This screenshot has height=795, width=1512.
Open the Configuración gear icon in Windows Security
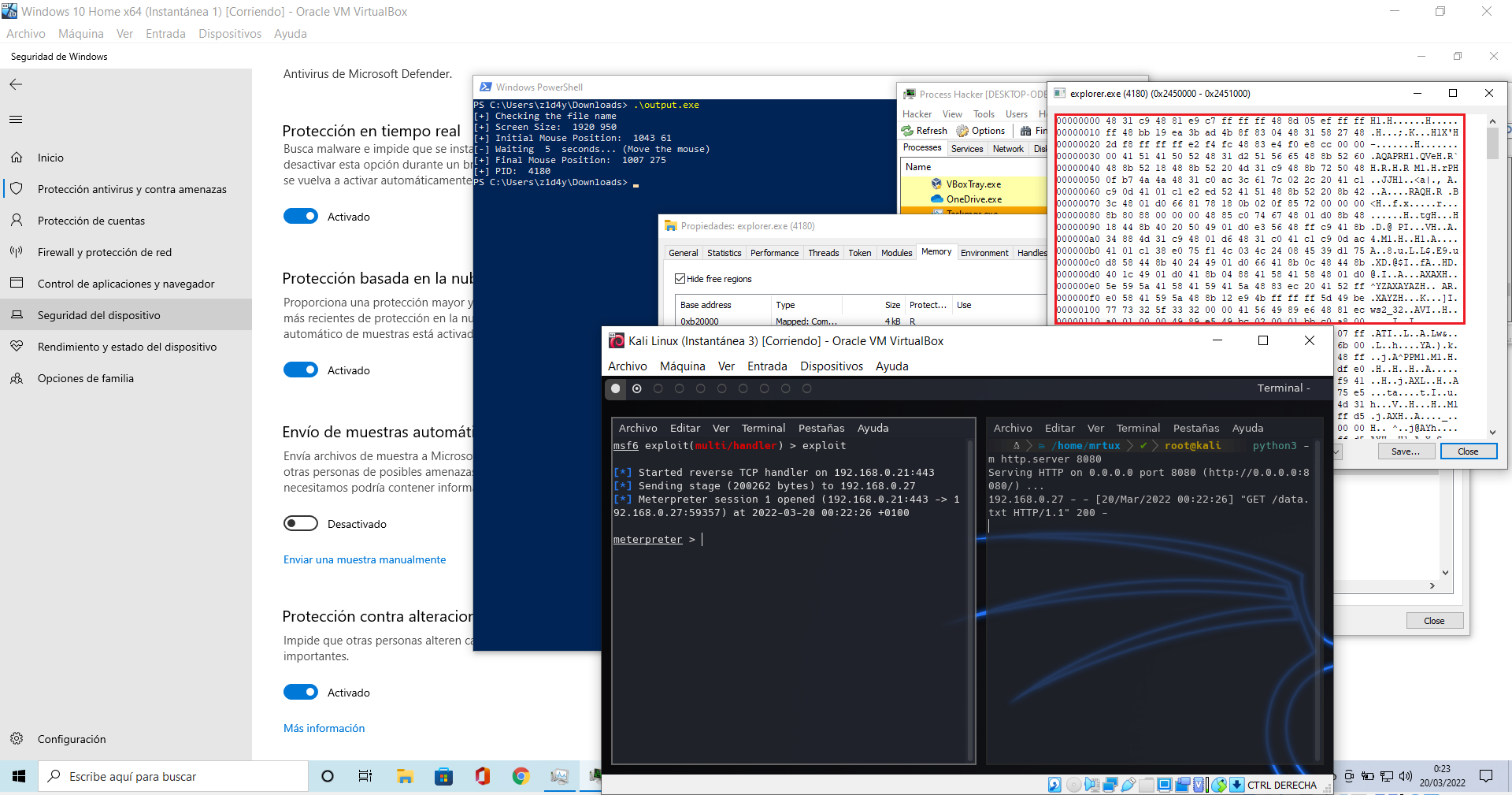point(17,739)
